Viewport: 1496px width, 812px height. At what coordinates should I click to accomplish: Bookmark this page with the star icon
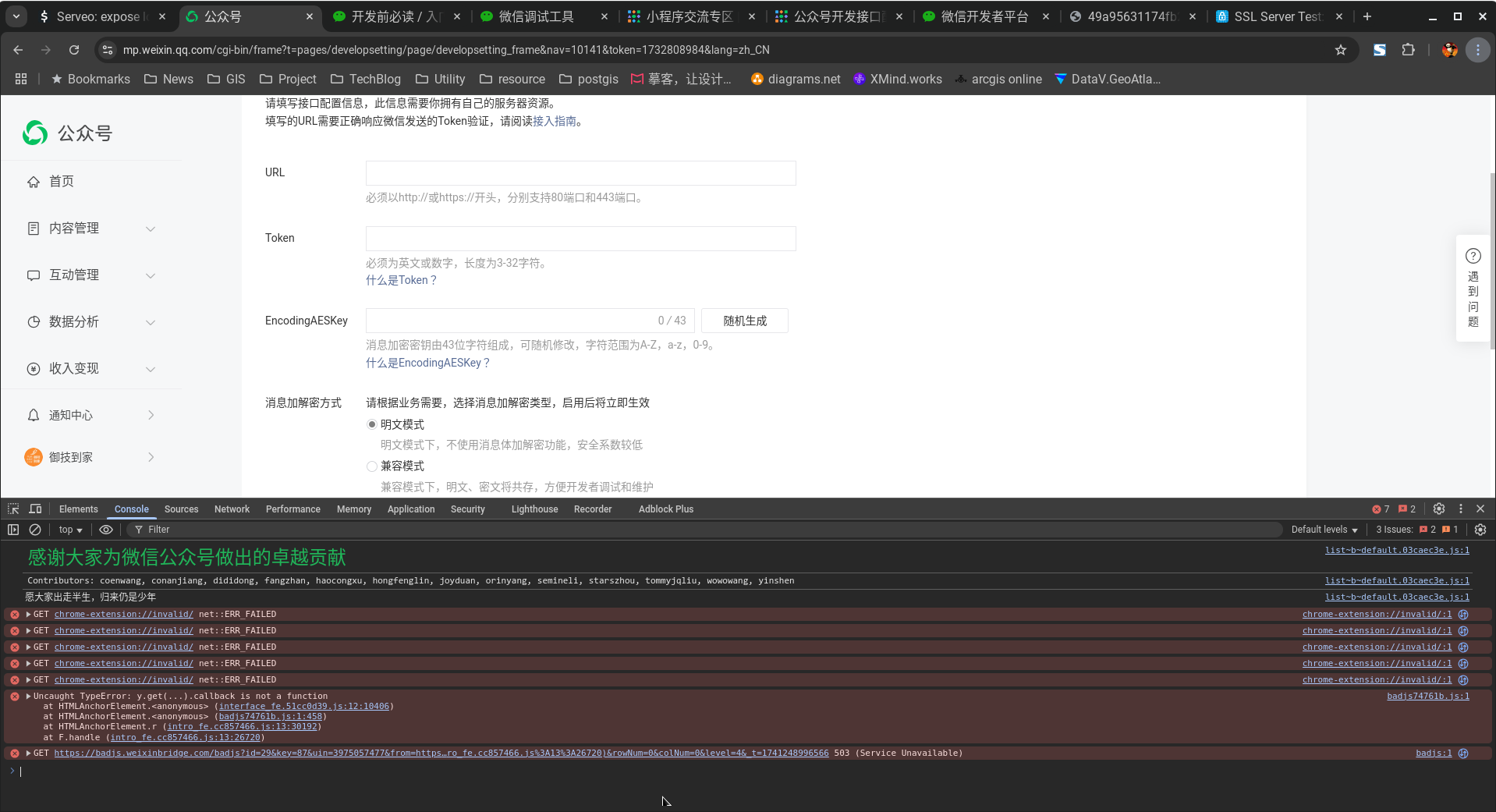click(x=1341, y=50)
